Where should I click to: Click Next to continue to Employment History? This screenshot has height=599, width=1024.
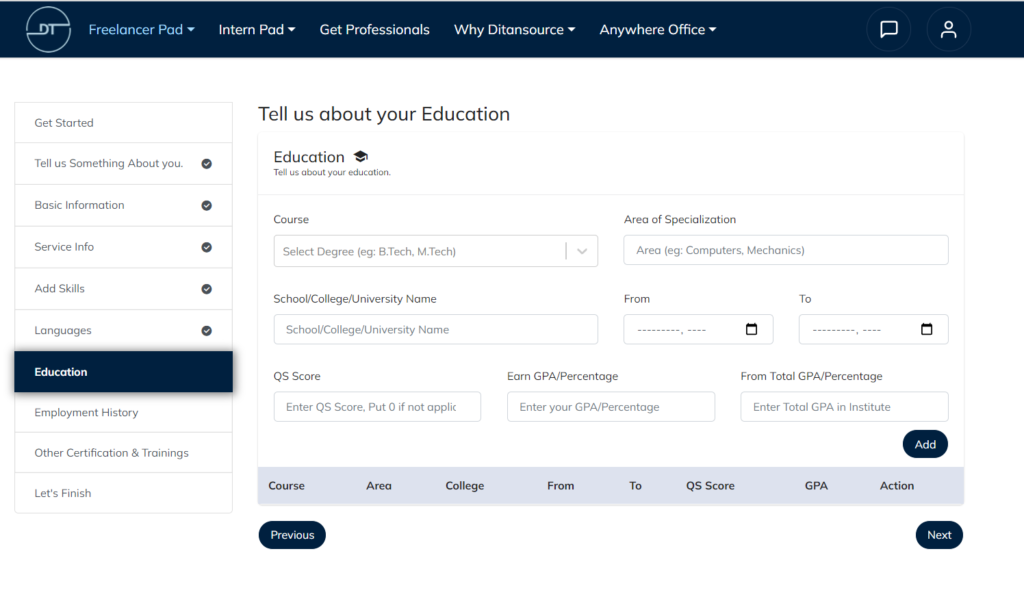pyautogui.click(x=938, y=534)
